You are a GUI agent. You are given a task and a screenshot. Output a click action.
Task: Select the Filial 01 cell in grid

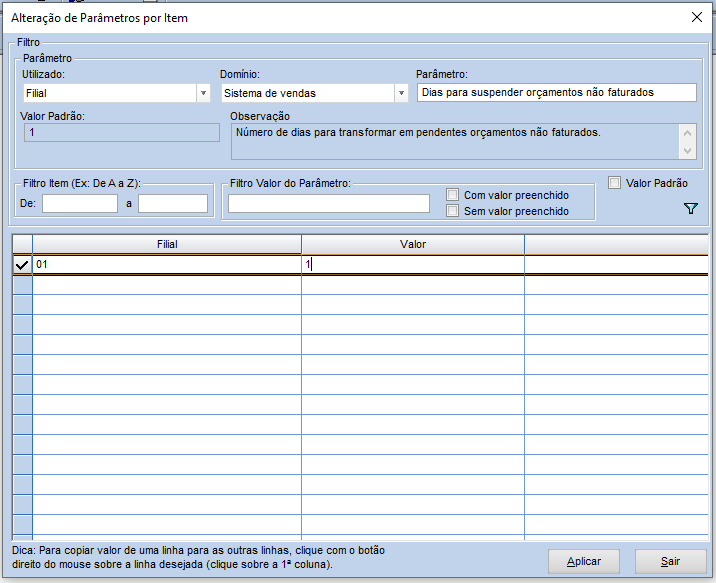coord(167,265)
